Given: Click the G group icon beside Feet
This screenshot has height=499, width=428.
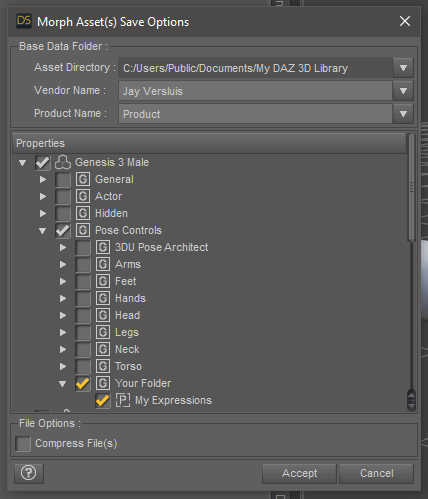Looking at the screenshot, I should tap(103, 281).
